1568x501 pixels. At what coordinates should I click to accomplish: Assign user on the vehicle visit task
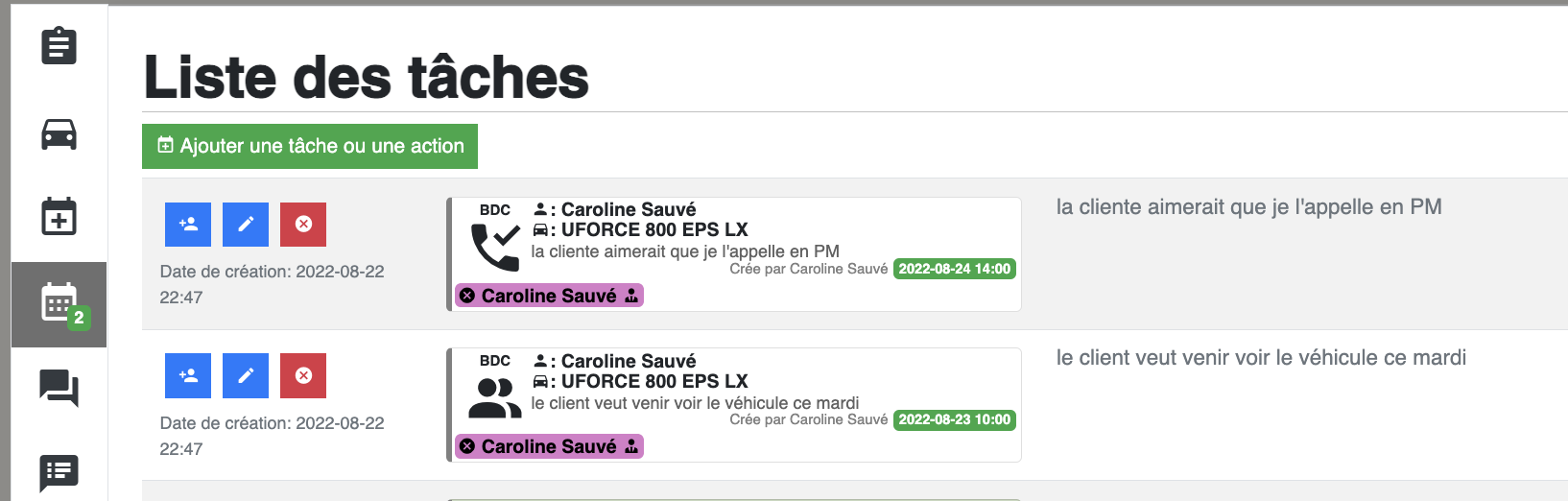click(x=188, y=375)
